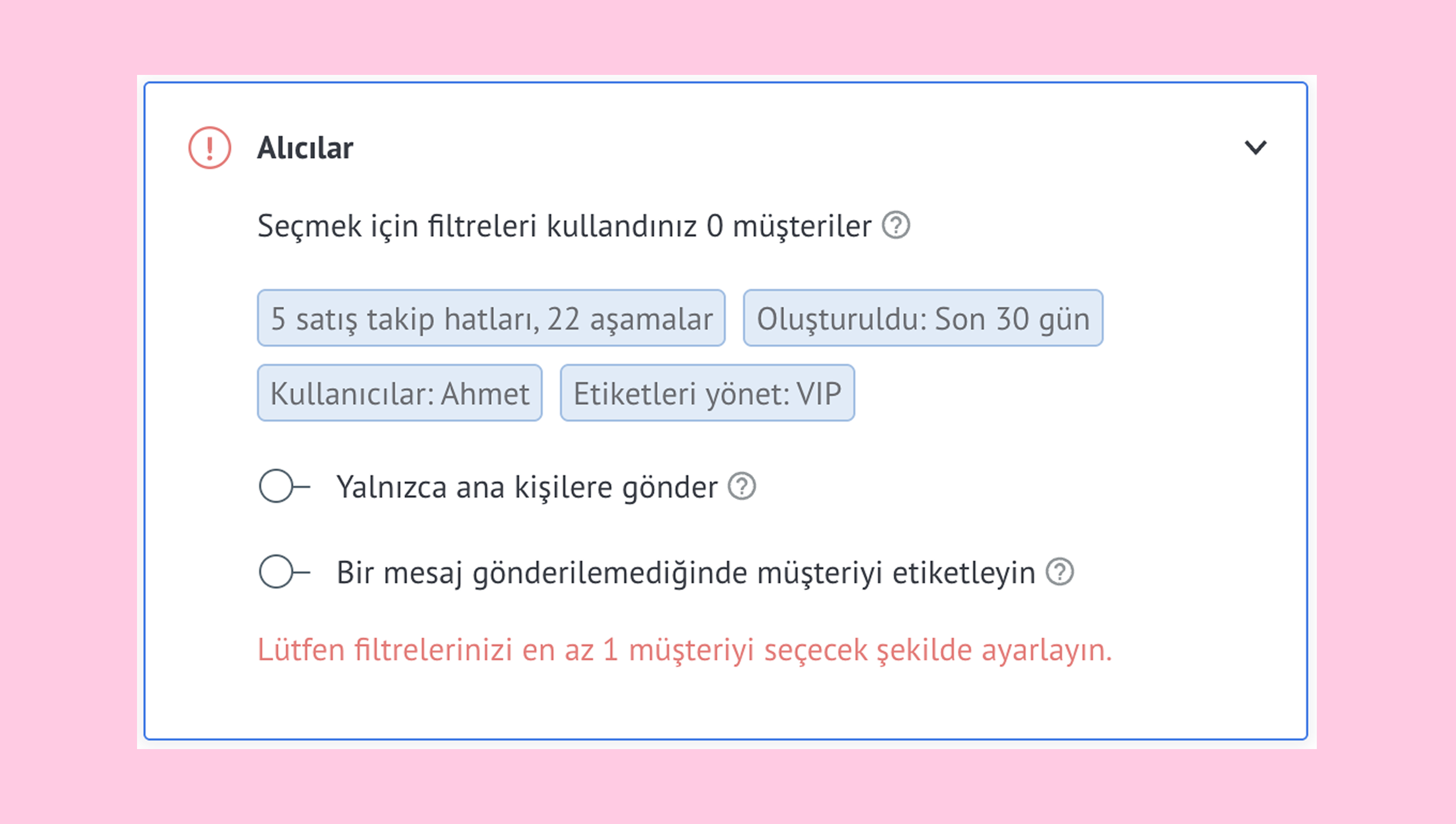Click the red 'Lütfen filtrelerinizi' error message
1456x824 pixels.
(685, 650)
